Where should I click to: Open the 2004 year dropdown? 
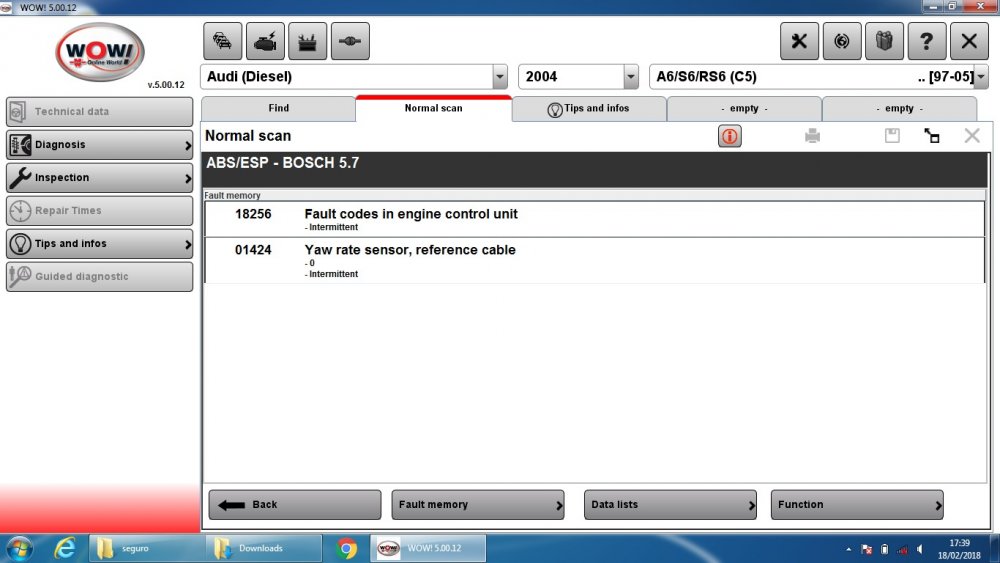[x=631, y=77]
